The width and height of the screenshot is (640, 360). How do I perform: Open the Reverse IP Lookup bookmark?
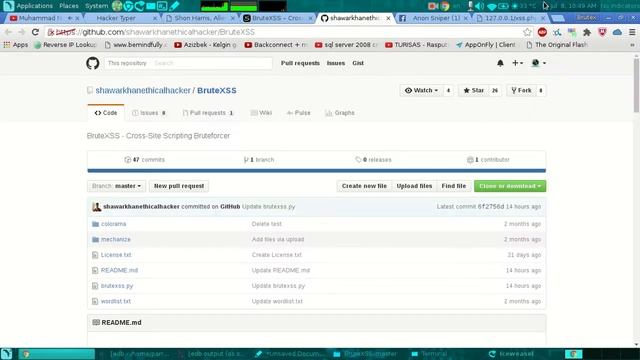pos(65,45)
